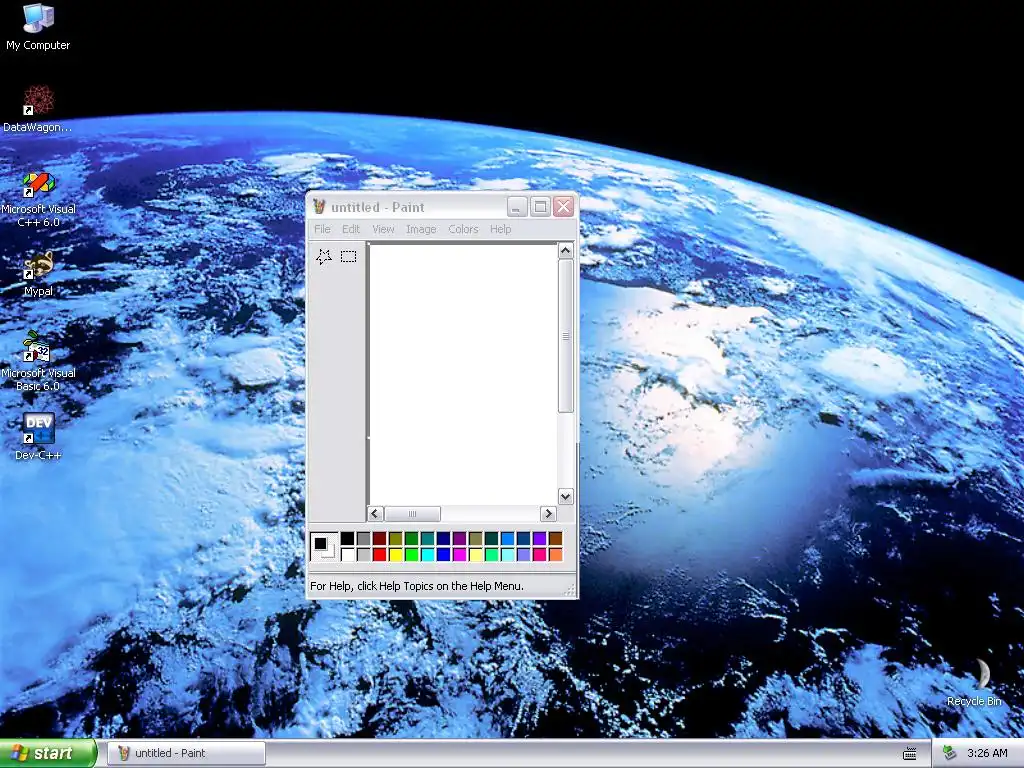Maximize the Paint window
This screenshot has height=768, width=1024.
click(540, 207)
